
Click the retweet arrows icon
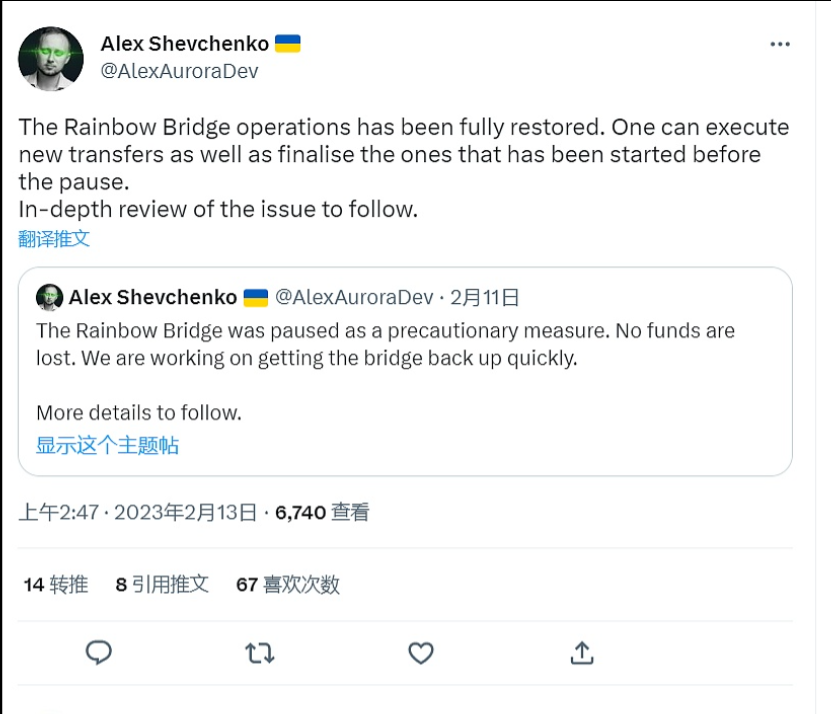260,653
